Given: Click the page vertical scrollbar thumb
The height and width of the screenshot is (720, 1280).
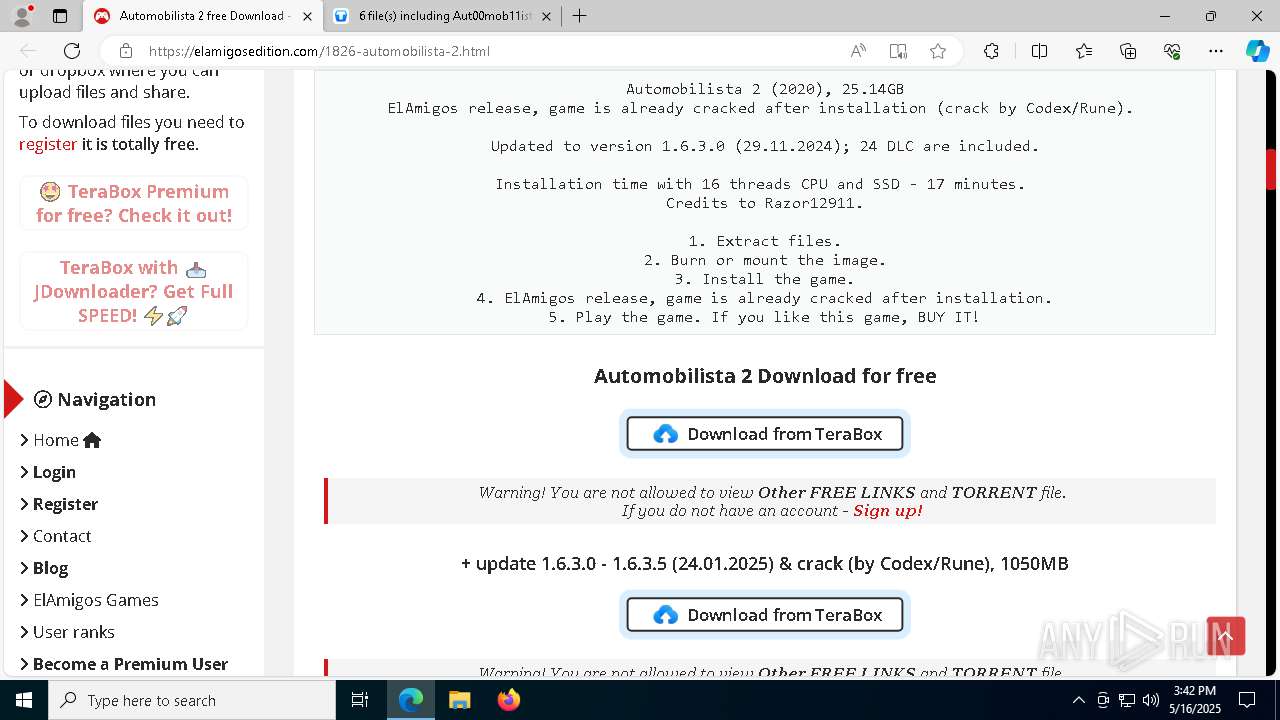Looking at the screenshot, I should click(1272, 169).
